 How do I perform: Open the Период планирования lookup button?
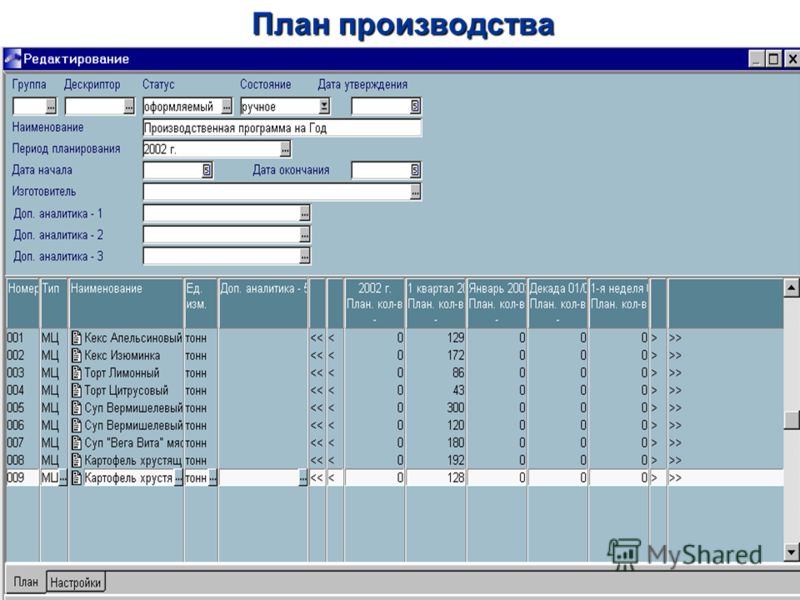coord(285,149)
